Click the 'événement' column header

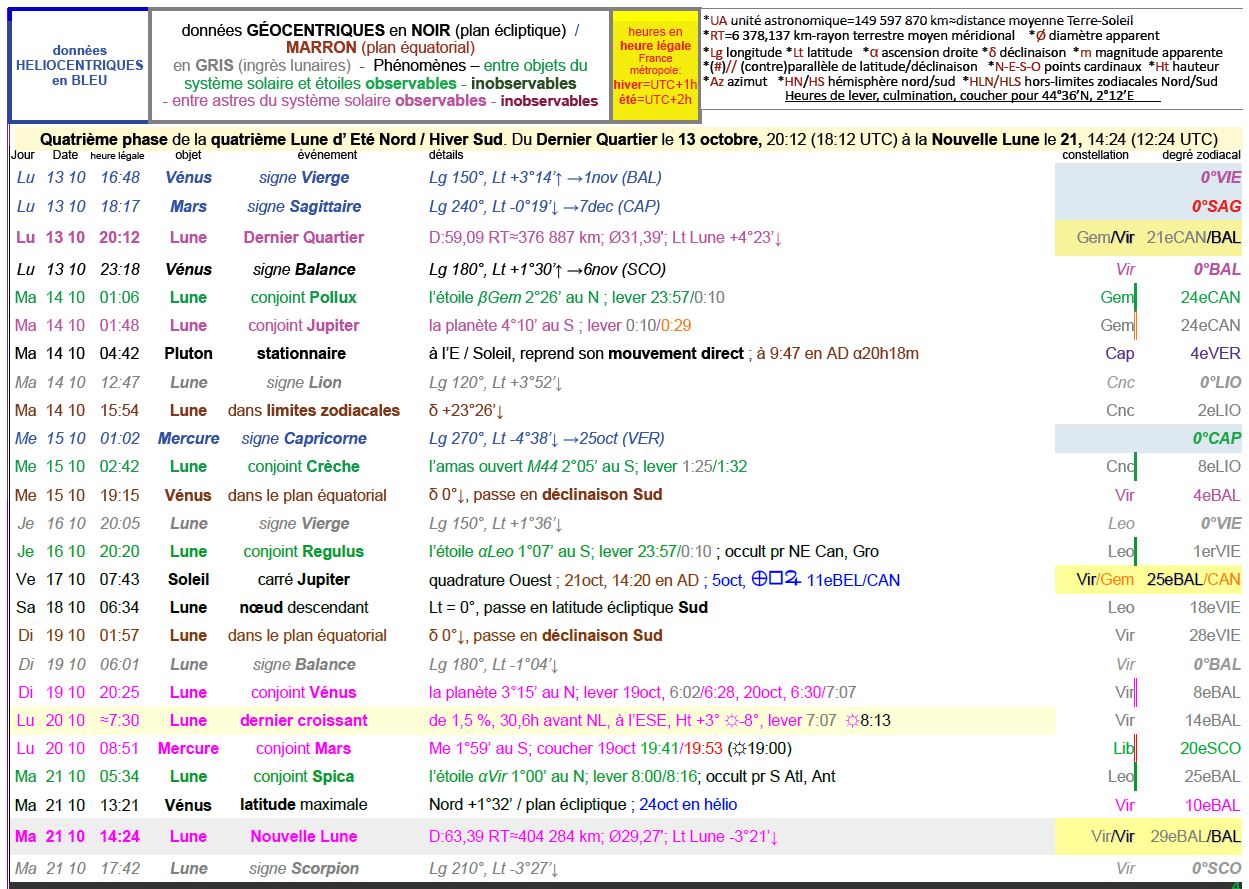327,155
